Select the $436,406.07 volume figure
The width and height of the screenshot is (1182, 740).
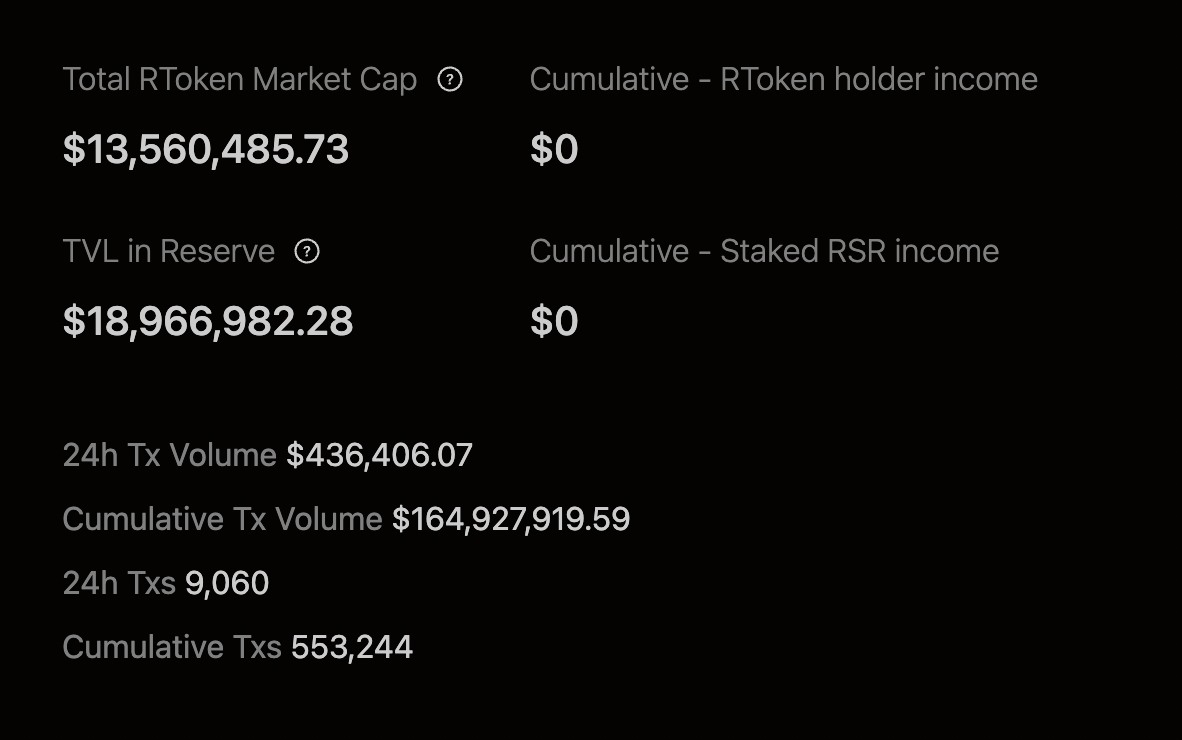click(x=379, y=455)
